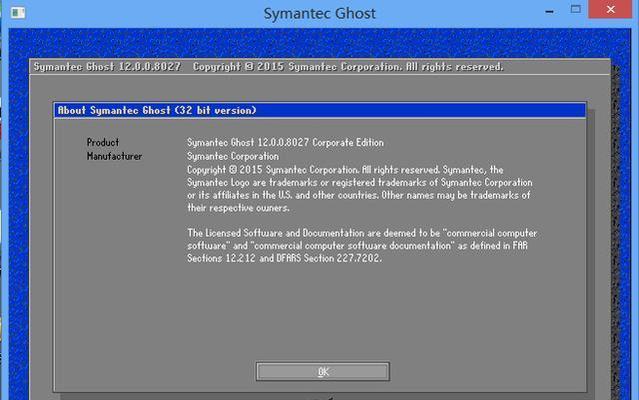Select the 'Manufacturer' label
This screenshot has height=400, width=639.
click(x=115, y=156)
